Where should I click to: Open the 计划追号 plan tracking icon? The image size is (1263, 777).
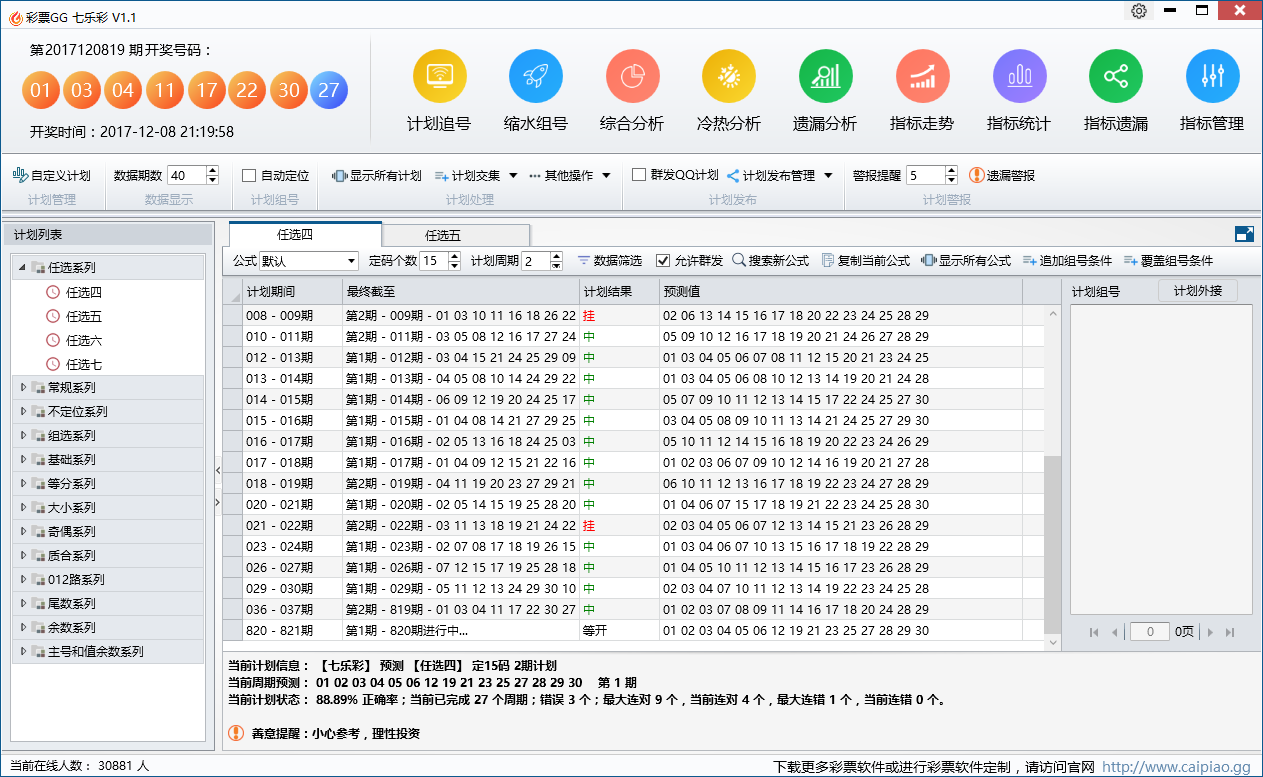439,77
